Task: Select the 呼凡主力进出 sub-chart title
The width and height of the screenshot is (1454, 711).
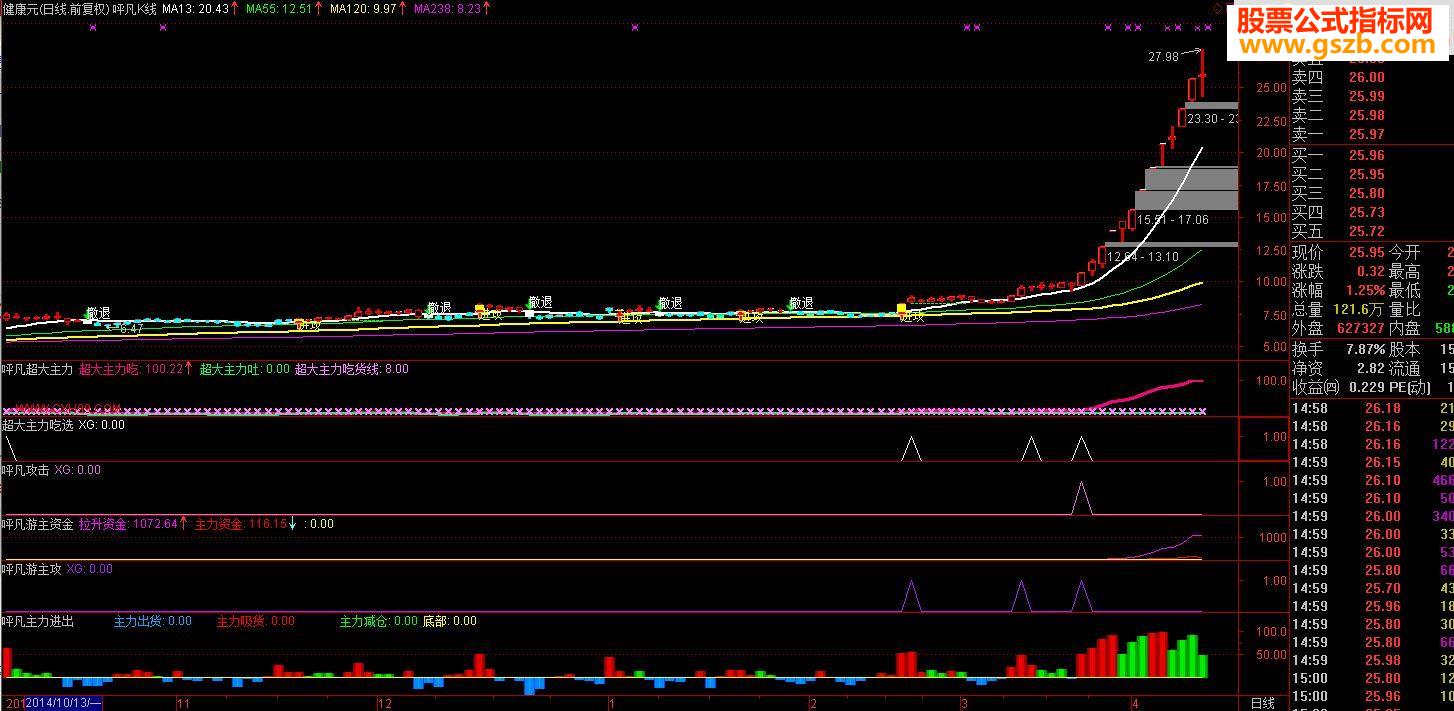Action: pyautogui.click(x=37, y=621)
